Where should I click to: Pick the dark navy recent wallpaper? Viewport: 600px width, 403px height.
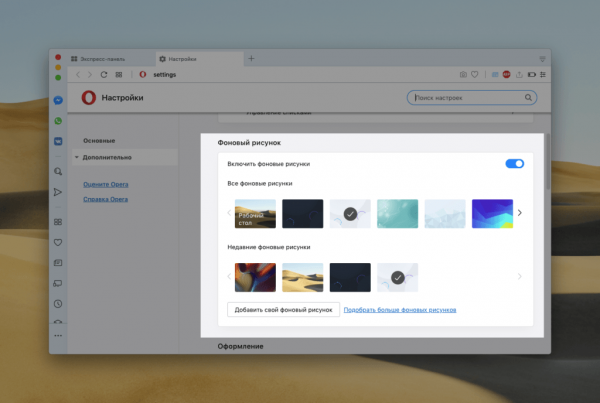(350, 277)
